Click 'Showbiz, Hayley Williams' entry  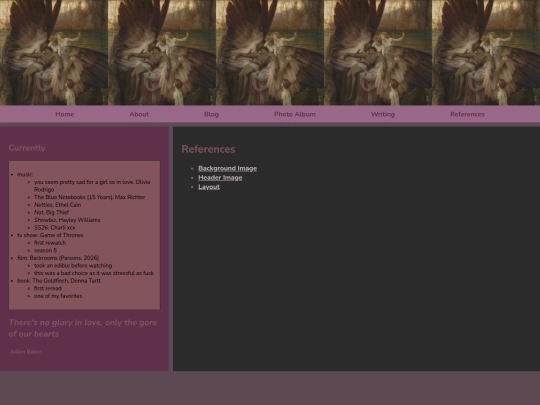[x=67, y=220]
